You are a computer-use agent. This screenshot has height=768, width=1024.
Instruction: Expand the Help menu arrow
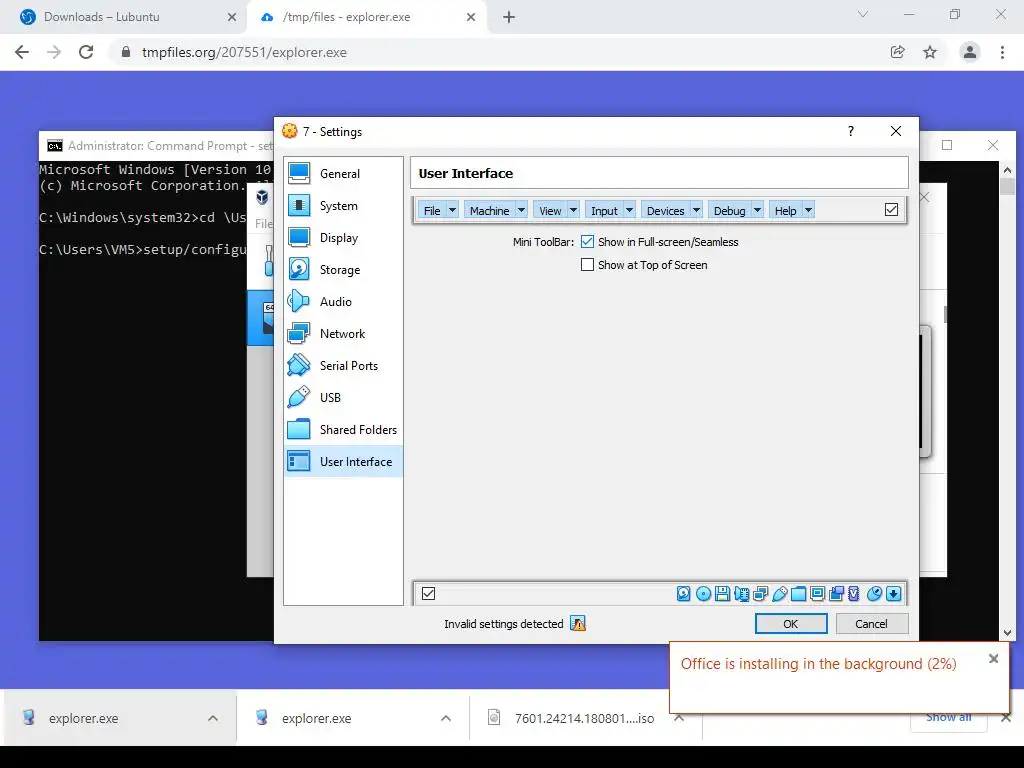coord(808,210)
